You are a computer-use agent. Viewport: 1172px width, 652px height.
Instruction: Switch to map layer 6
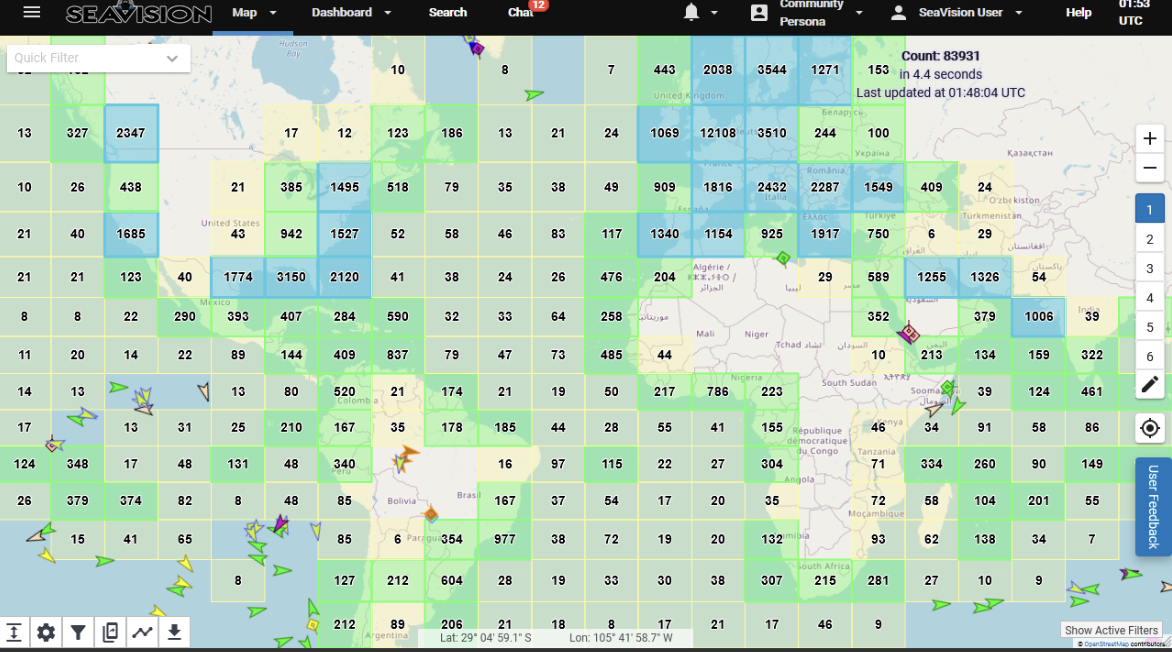point(1150,356)
